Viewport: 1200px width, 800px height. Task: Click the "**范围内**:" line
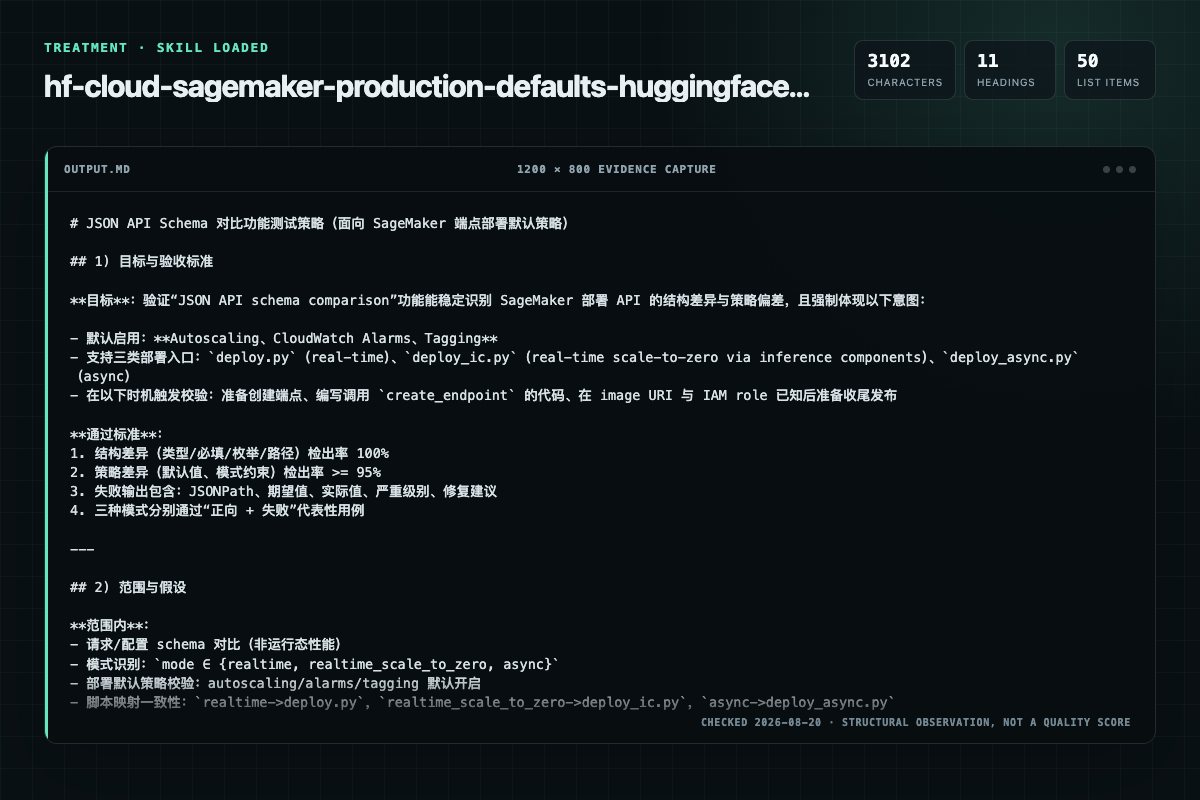pos(110,626)
